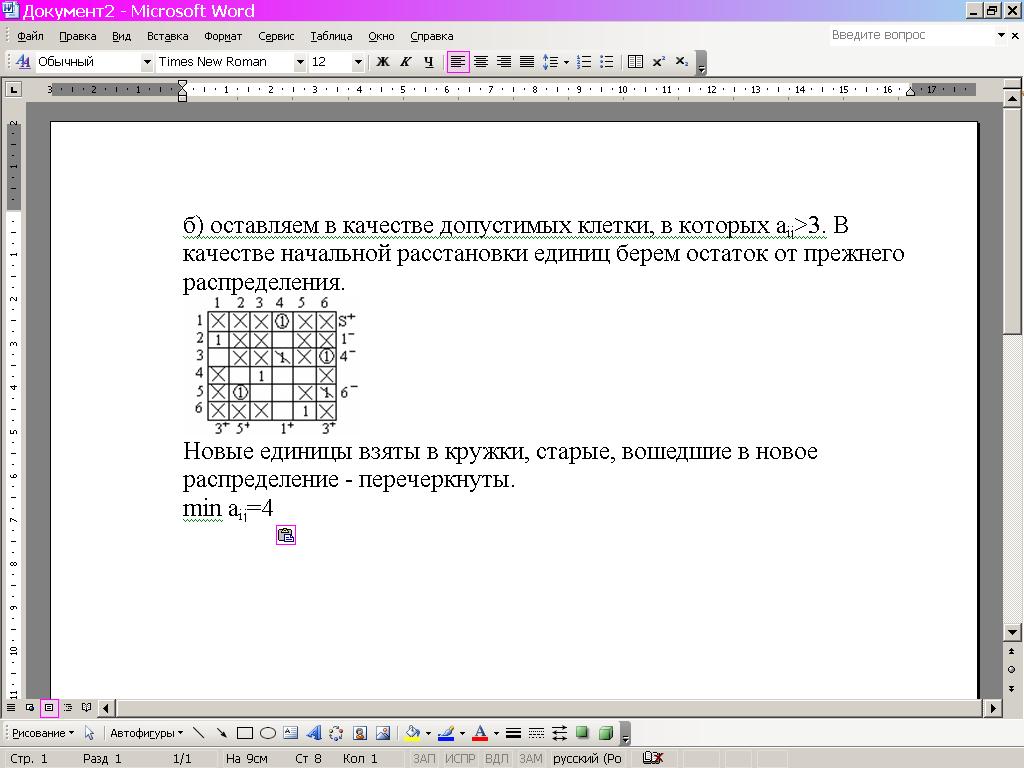Open the Вставка menu
Screen dimensions: 1024x768
167,36
